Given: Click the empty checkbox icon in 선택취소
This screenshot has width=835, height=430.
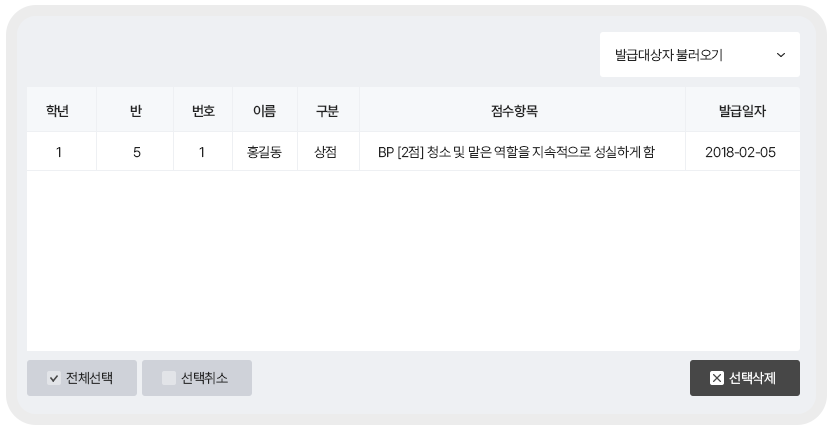Looking at the screenshot, I should coord(169,378).
